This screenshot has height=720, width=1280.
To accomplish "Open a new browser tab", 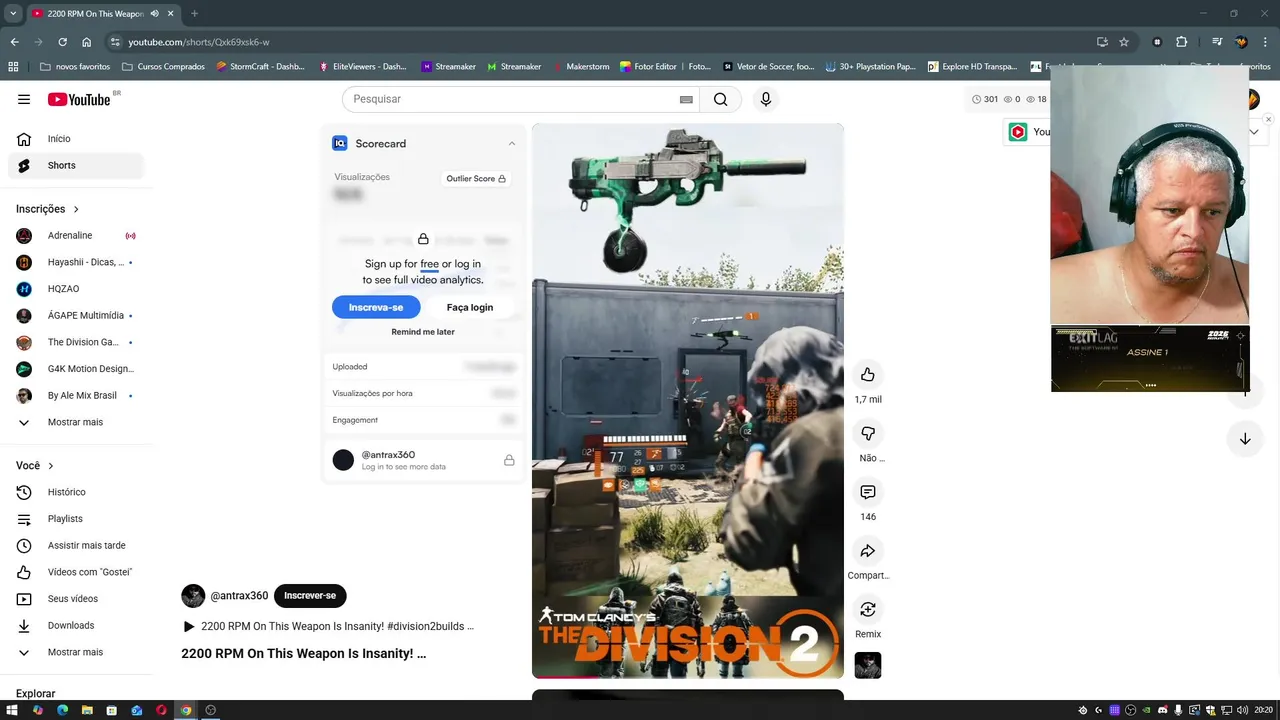I will [194, 14].
